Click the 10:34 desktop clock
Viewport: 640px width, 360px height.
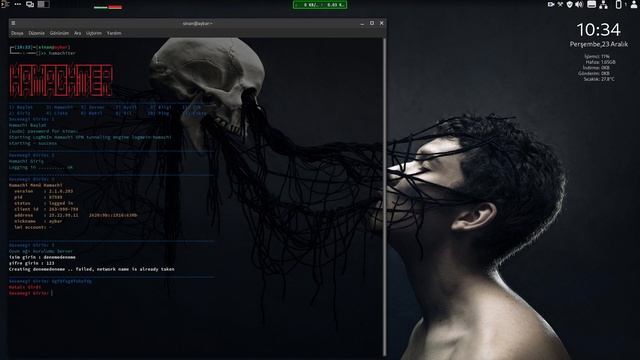(598, 30)
